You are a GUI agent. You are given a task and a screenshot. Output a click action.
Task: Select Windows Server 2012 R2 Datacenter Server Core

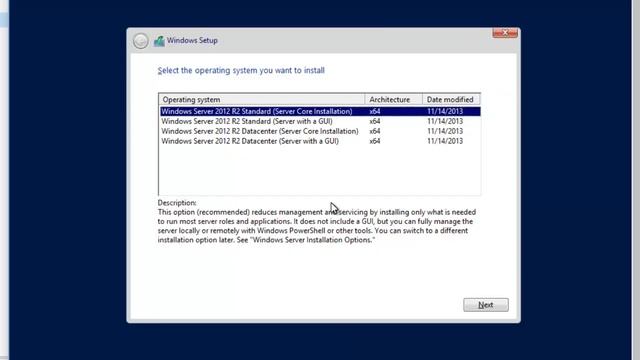tap(320, 131)
